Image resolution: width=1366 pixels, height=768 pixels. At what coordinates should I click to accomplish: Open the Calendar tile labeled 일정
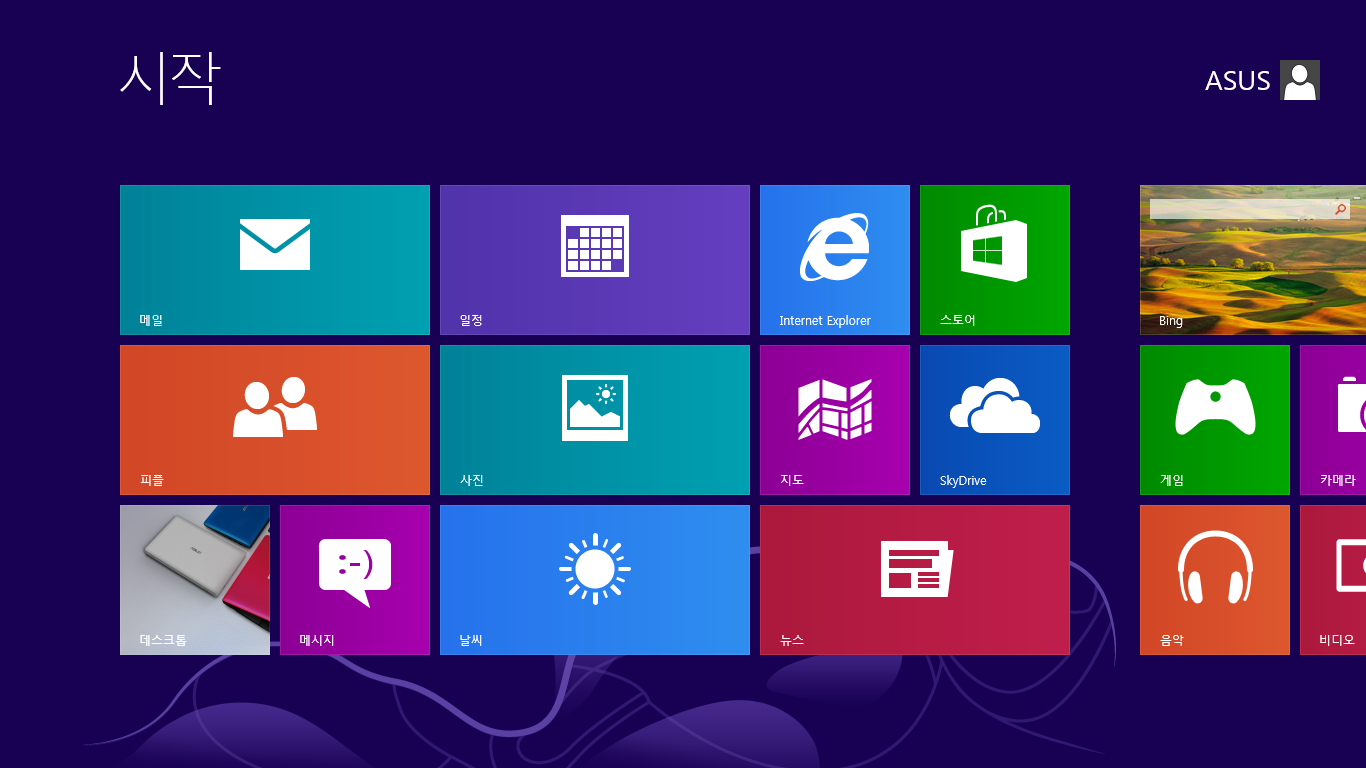[595, 260]
